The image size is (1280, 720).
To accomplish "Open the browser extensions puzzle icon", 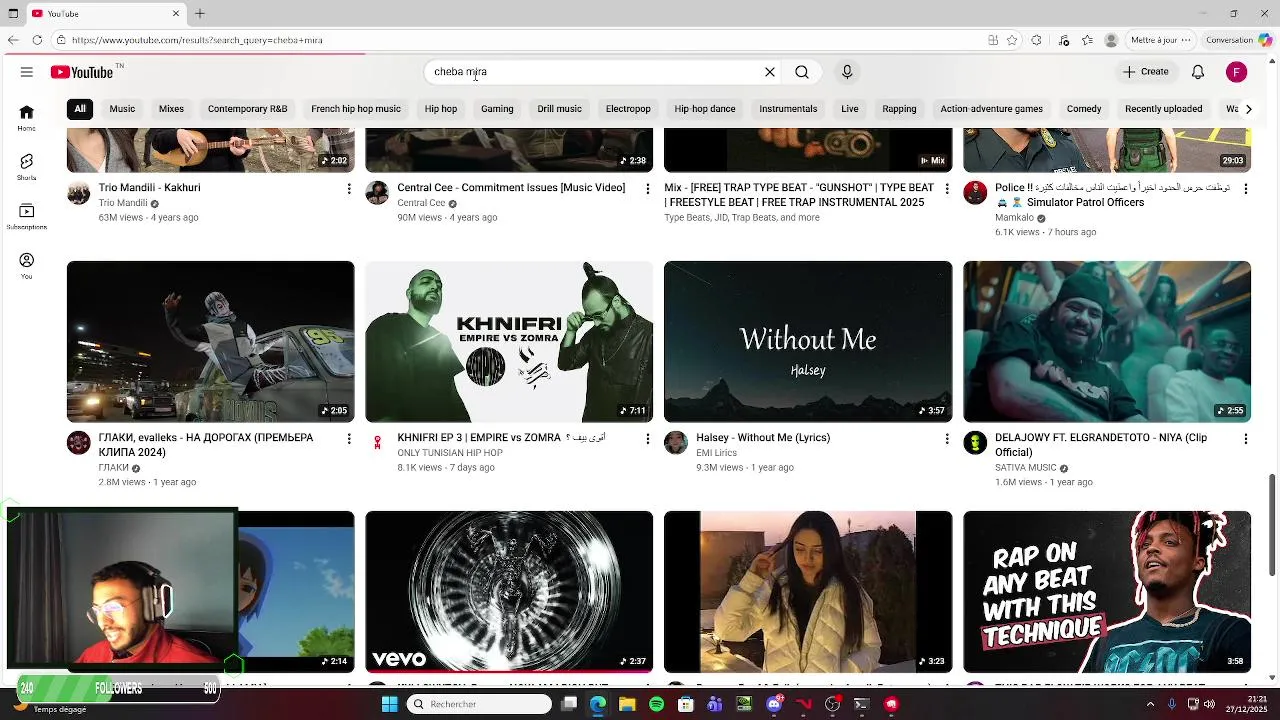I will pyautogui.click(x=1036, y=40).
